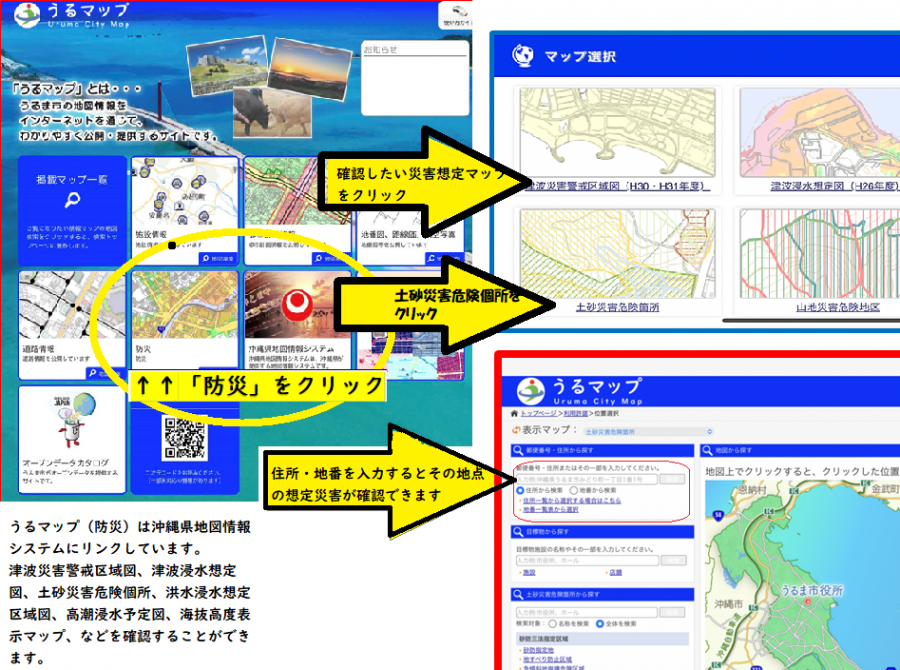The image size is (900, 670).
Task: Open the 津波災害警戒区域図 (H30・H31年度) link
Action: point(618,186)
